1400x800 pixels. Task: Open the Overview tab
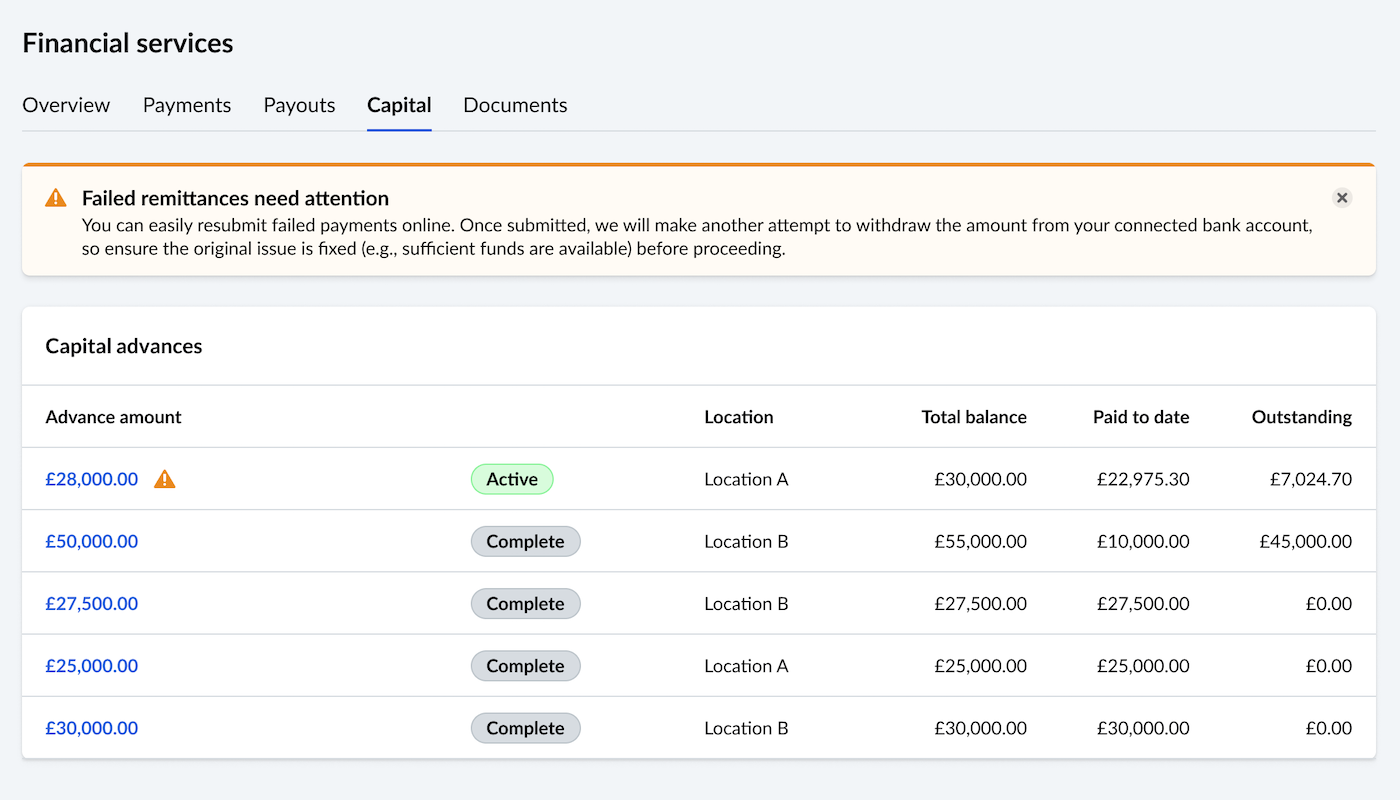pyautogui.click(x=66, y=105)
